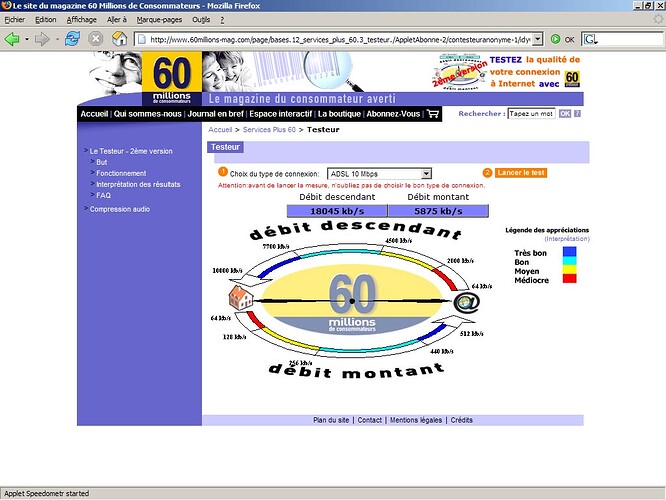Click the Mentions légales footer link
The width and height of the screenshot is (666, 500).
416,420
